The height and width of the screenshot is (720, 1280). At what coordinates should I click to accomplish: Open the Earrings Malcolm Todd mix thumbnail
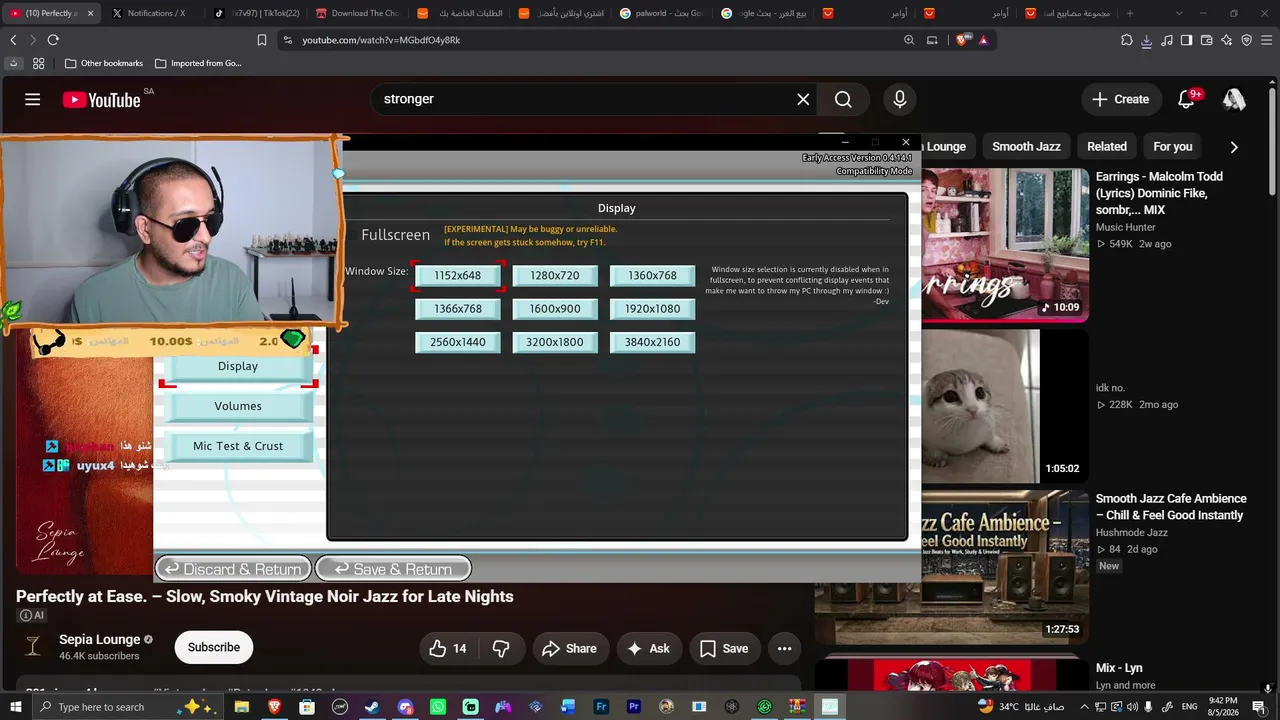pyautogui.click(x=1005, y=245)
